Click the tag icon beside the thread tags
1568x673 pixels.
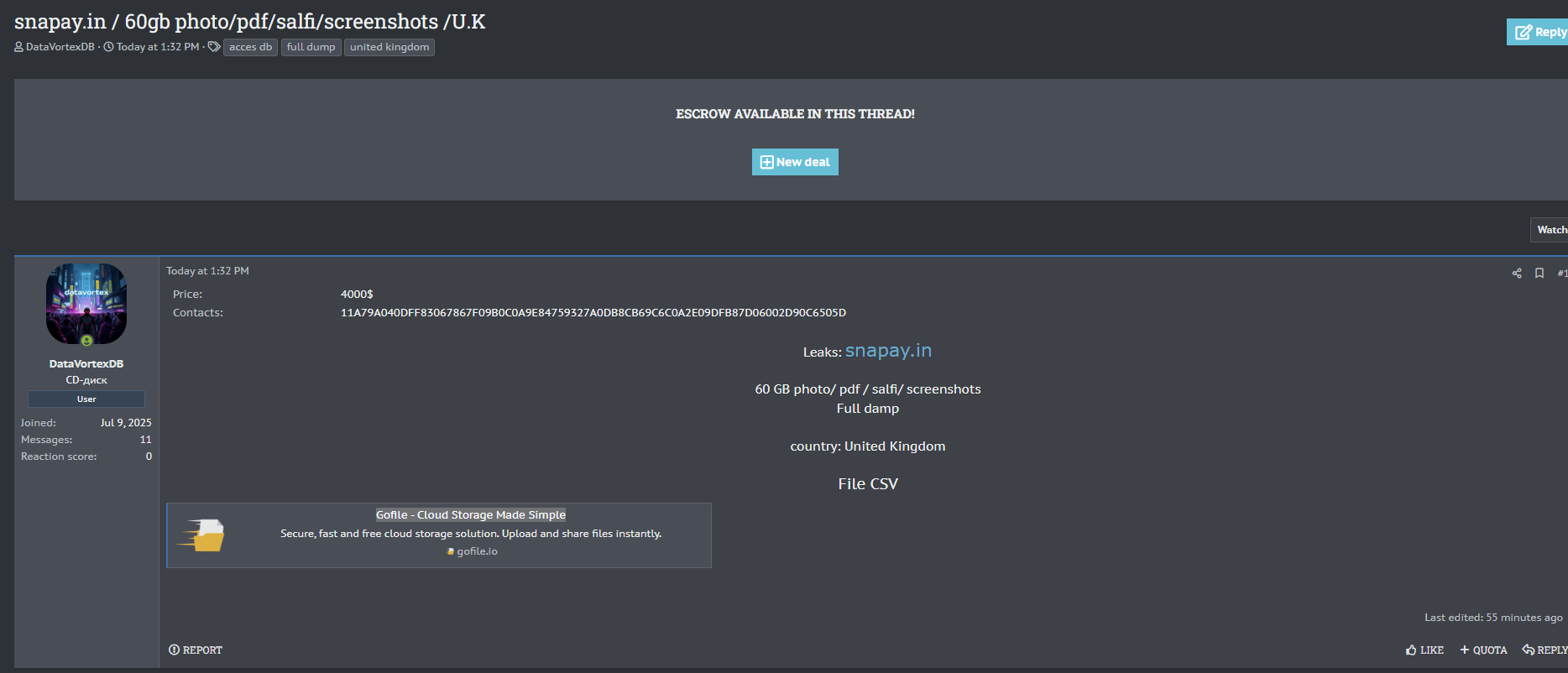tap(214, 47)
